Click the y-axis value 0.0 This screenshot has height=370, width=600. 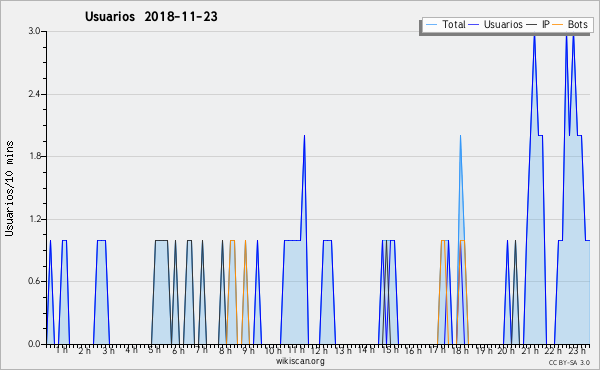(x=34, y=344)
